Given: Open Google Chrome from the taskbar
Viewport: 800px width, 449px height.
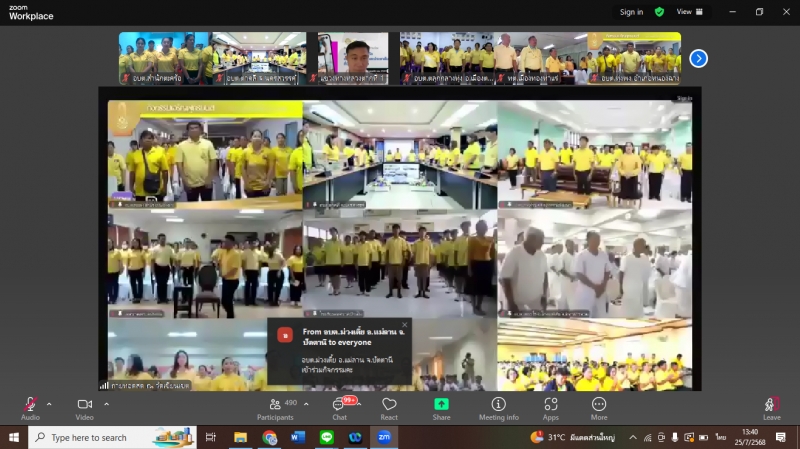Looking at the screenshot, I should (269, 437).
